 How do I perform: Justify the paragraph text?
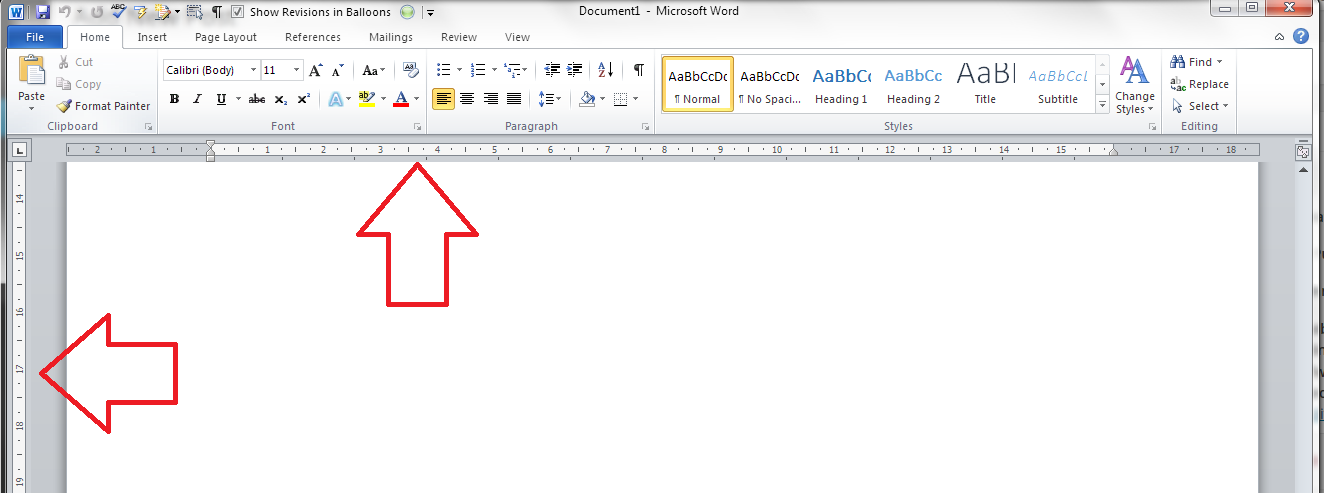(514, 99)
